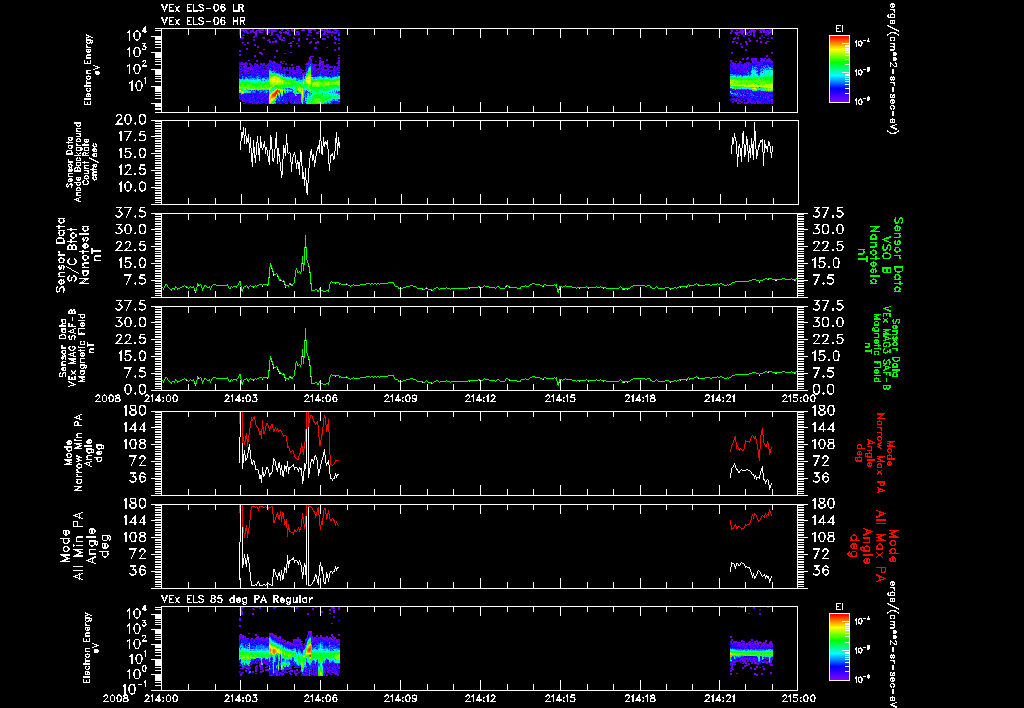Click the red hot spot in top spectrogram near 214:04
This screenshot has width=1024, height=708.
tap(275, 95)
